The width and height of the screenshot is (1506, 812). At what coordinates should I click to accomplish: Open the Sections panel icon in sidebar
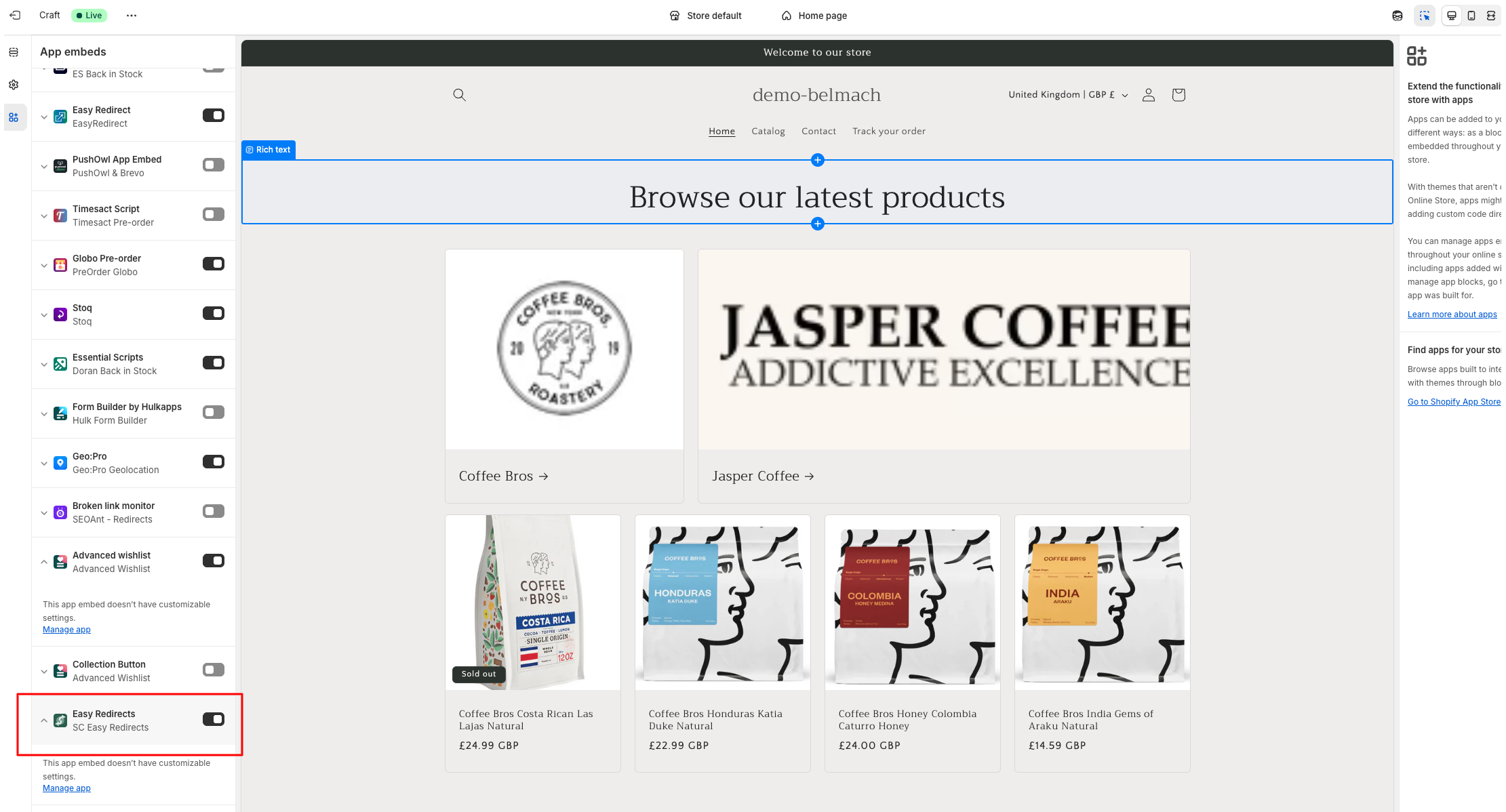coord(14,52)
